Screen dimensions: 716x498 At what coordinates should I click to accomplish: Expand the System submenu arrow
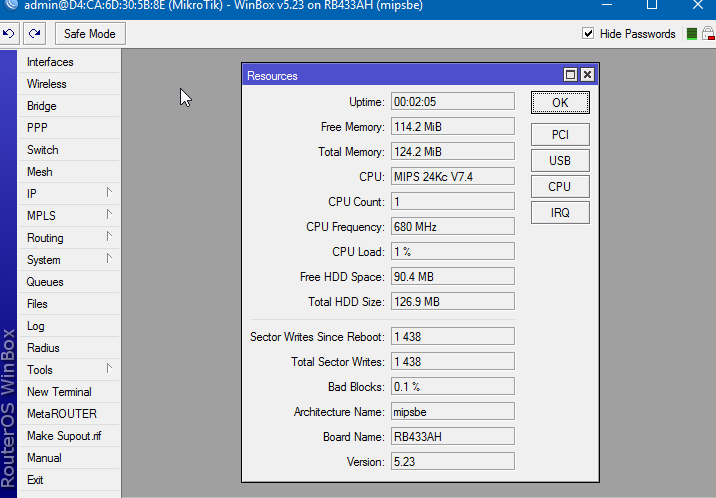point(109,258)
